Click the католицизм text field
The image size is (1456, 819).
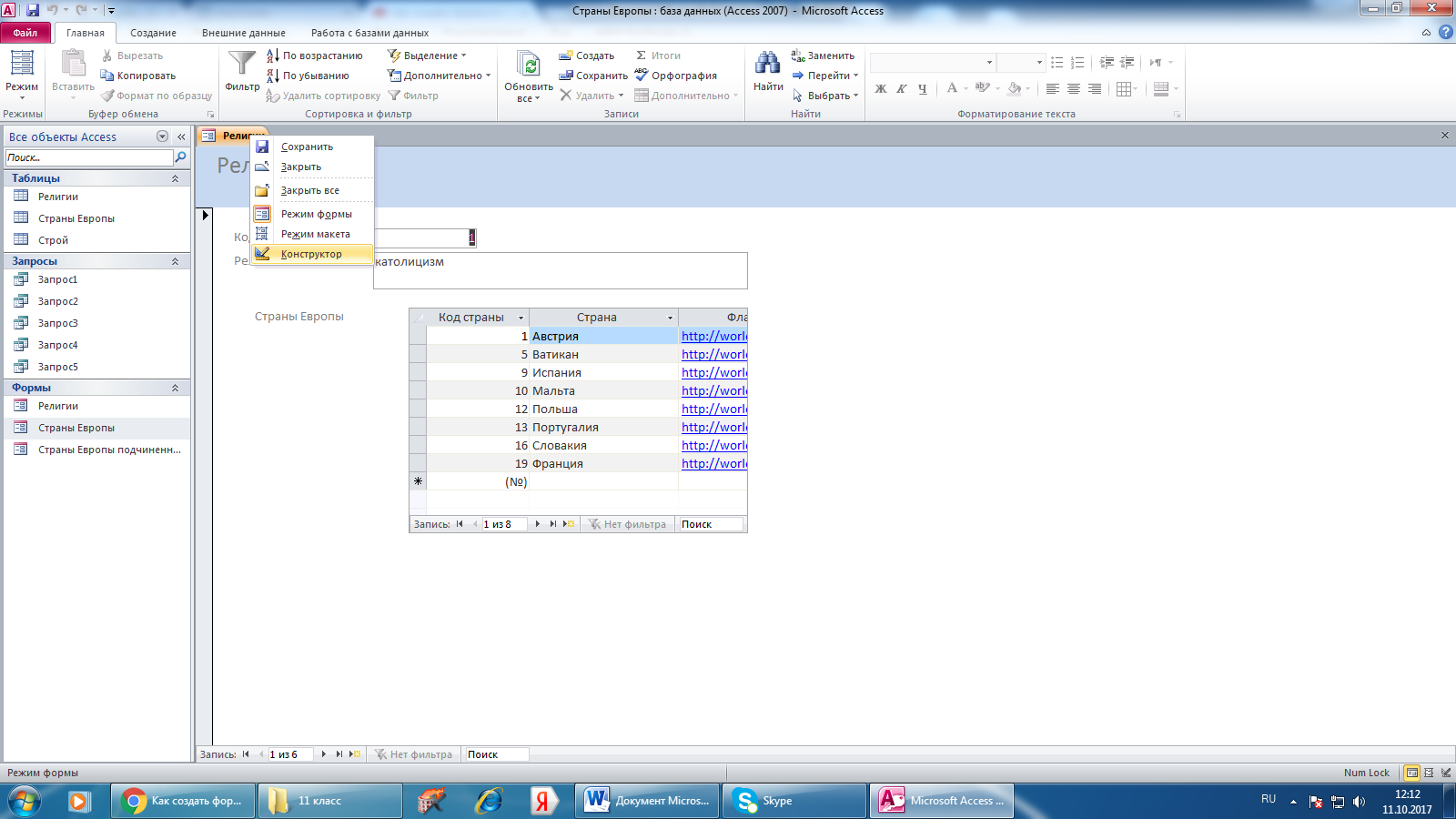(x=560, y=270)
